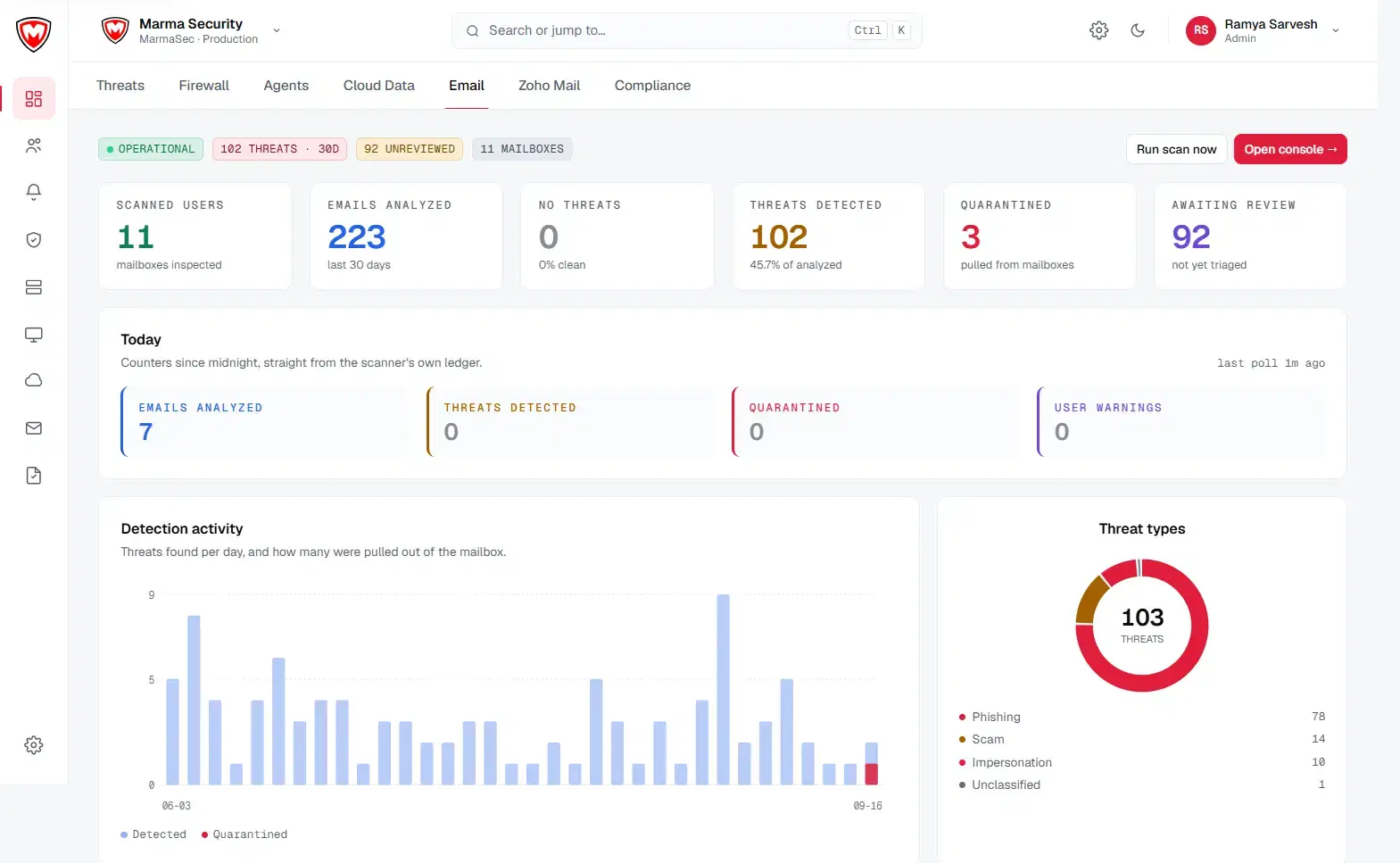The width and height of the screenshot is (1400, 863).
Task: Open the settings gear in the top header
Action: (1099, 30)
